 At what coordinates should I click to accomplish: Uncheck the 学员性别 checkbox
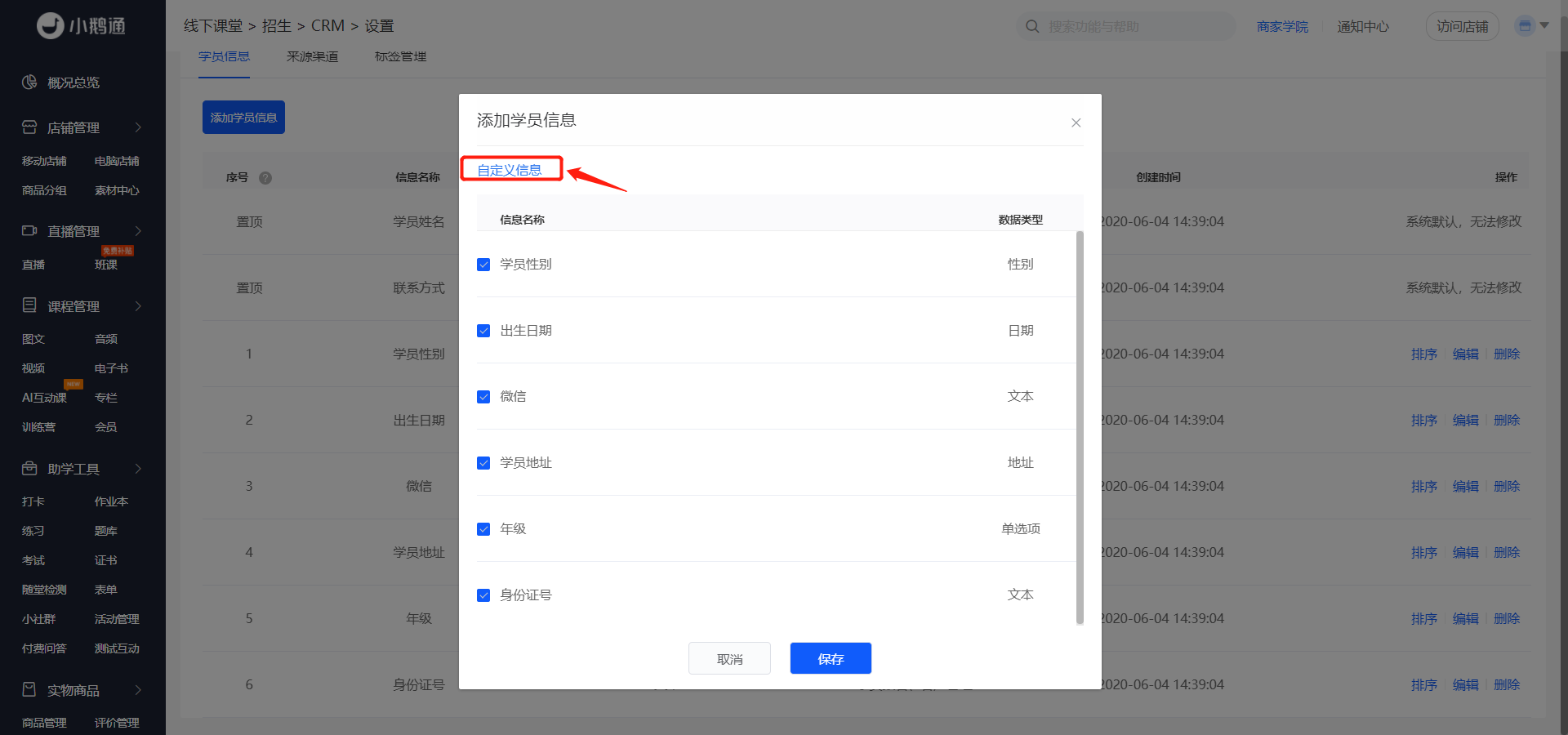click(483, 265)
